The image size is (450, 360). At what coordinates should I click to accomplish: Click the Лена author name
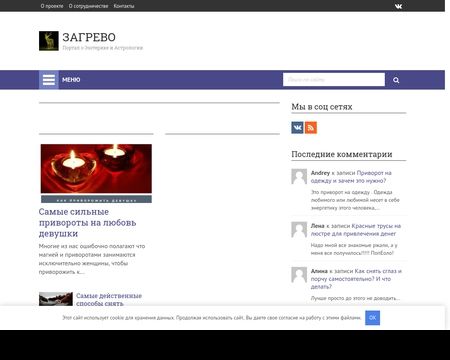(x=317, y=226)
